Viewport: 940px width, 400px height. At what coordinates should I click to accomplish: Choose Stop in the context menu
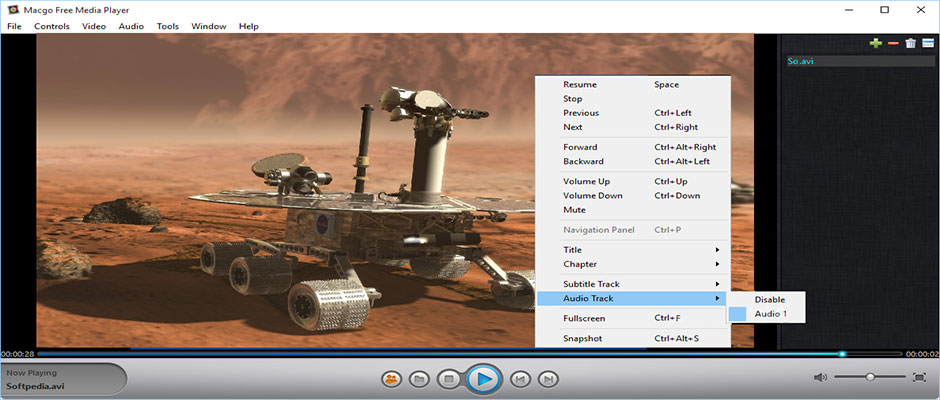pyautogui.click(x=632, y=99)
